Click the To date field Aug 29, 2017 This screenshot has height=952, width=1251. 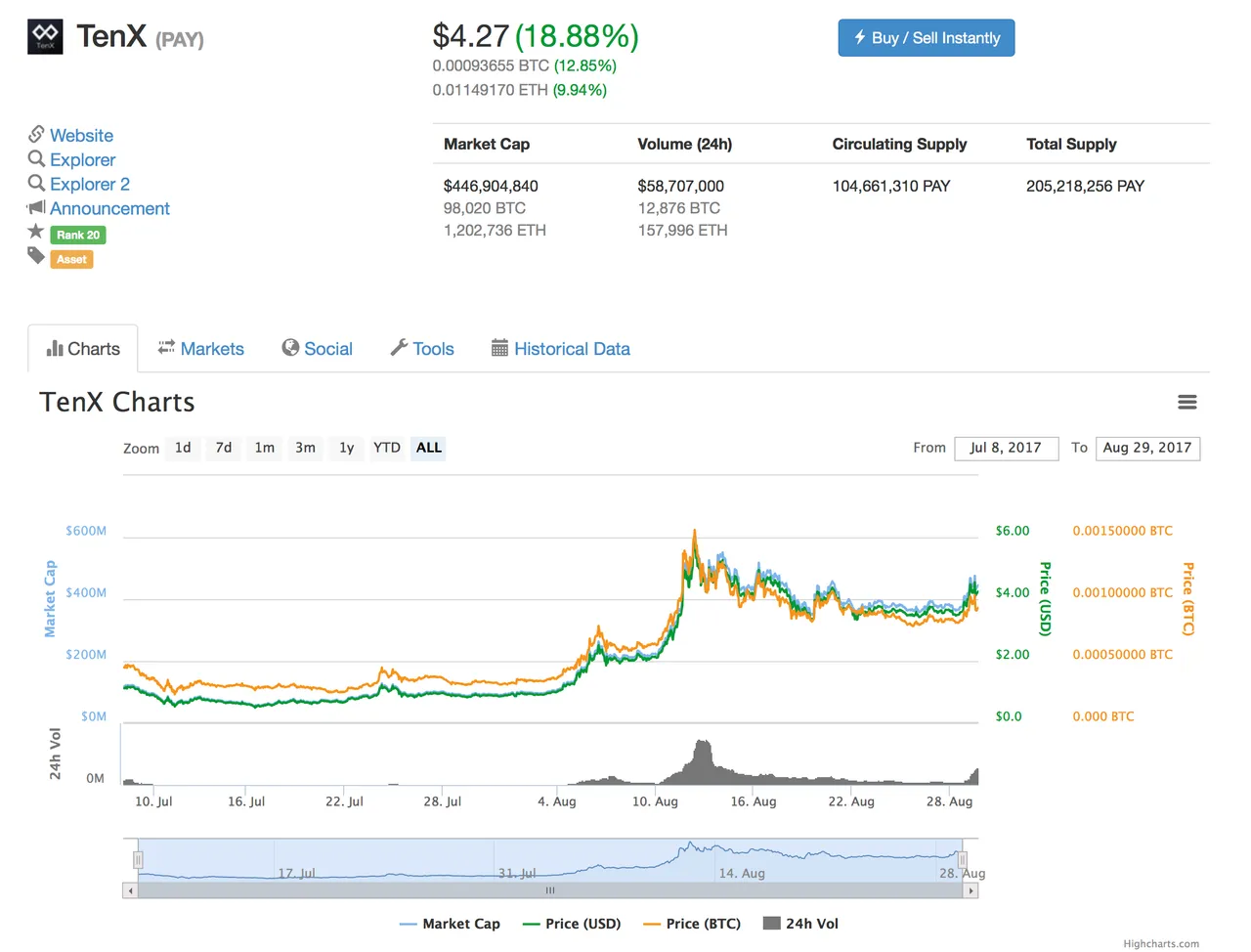point(1147,448)
